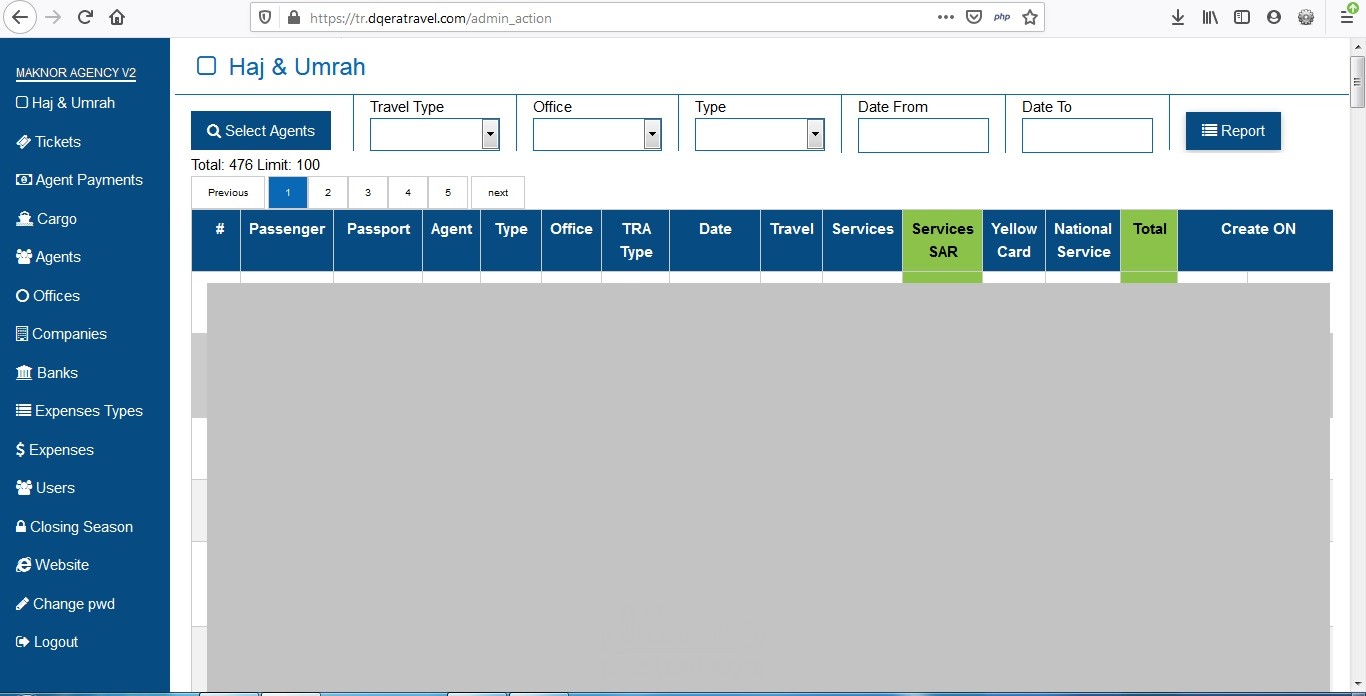Image resolution: width=1366 pixels, height=696 pixels.
Task: Expand the Office dropdown
Action: point(597,134)
